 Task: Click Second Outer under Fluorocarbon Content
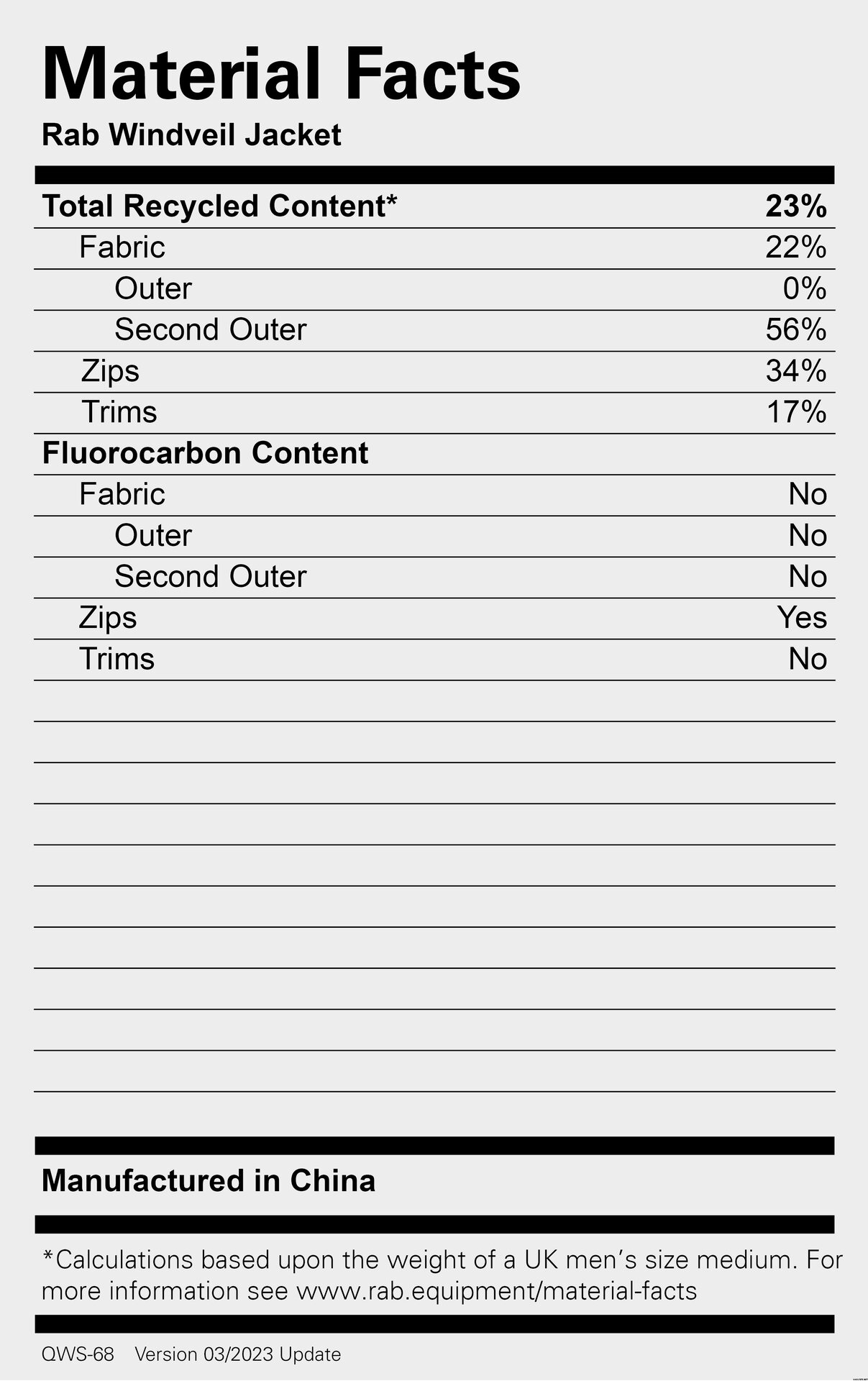click(210, 577)
